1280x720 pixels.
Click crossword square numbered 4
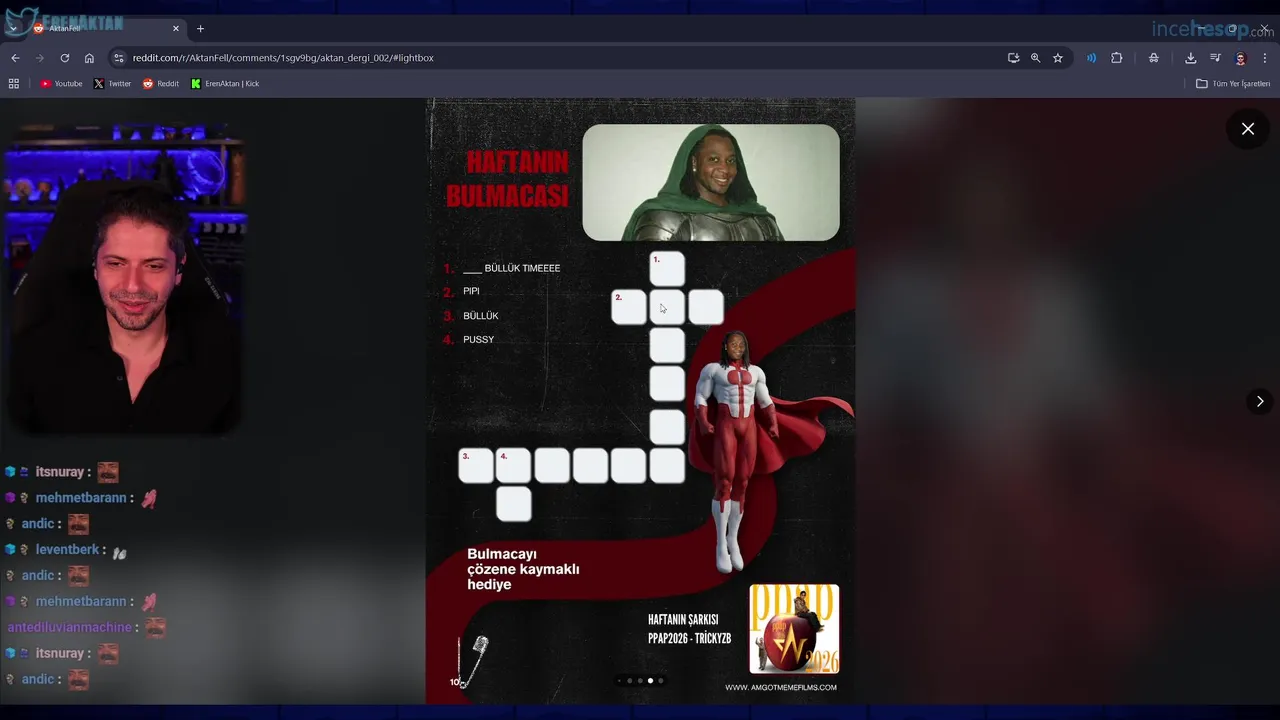514,466
